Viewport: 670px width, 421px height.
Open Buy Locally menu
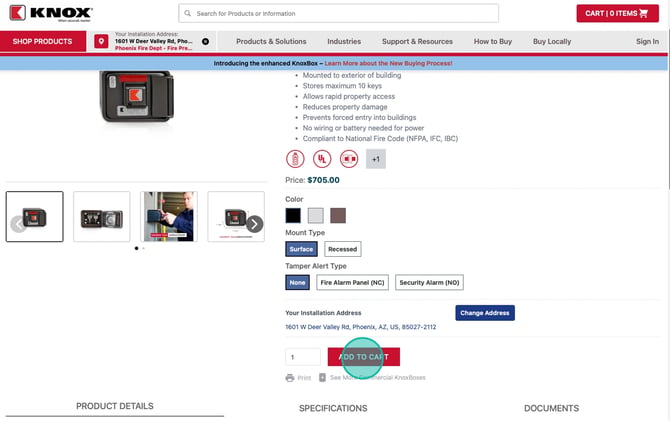point(552,41)
